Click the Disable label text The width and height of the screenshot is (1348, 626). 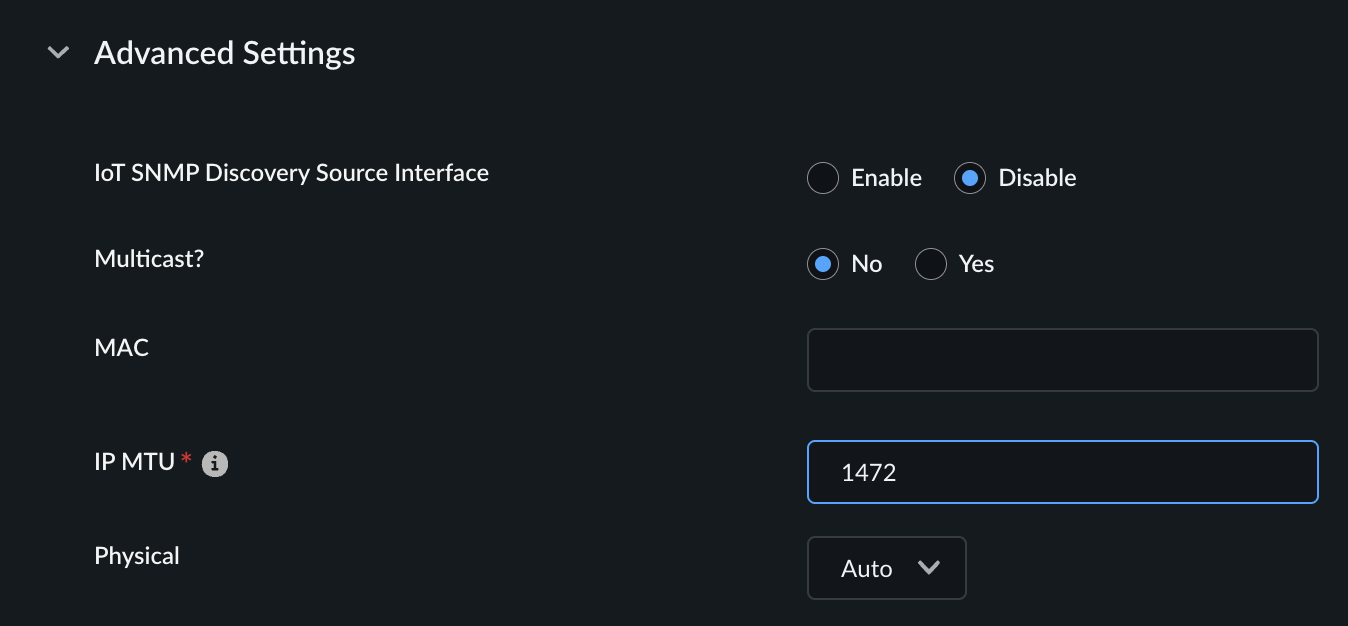click(1037, 178)
